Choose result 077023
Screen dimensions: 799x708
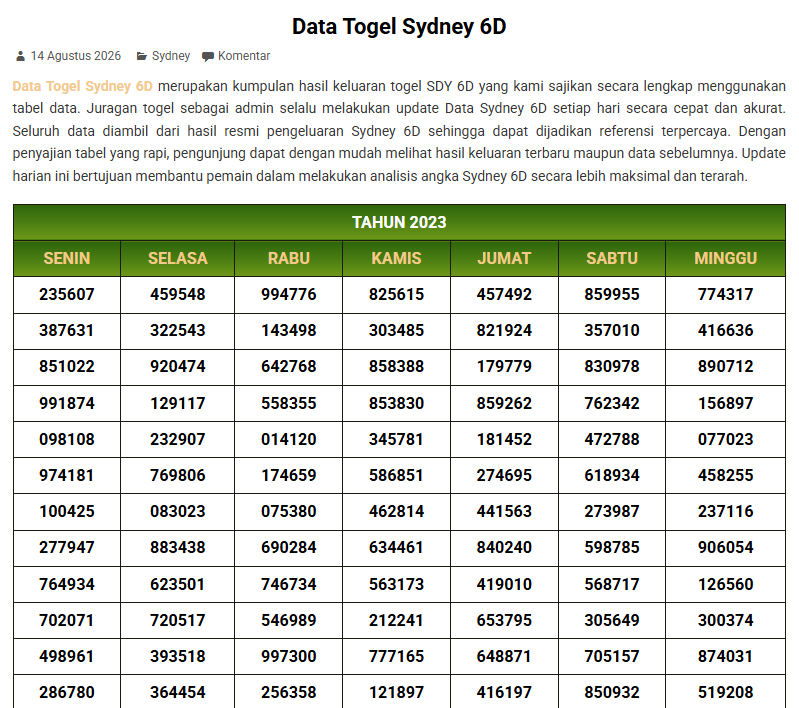coord(725,440)
